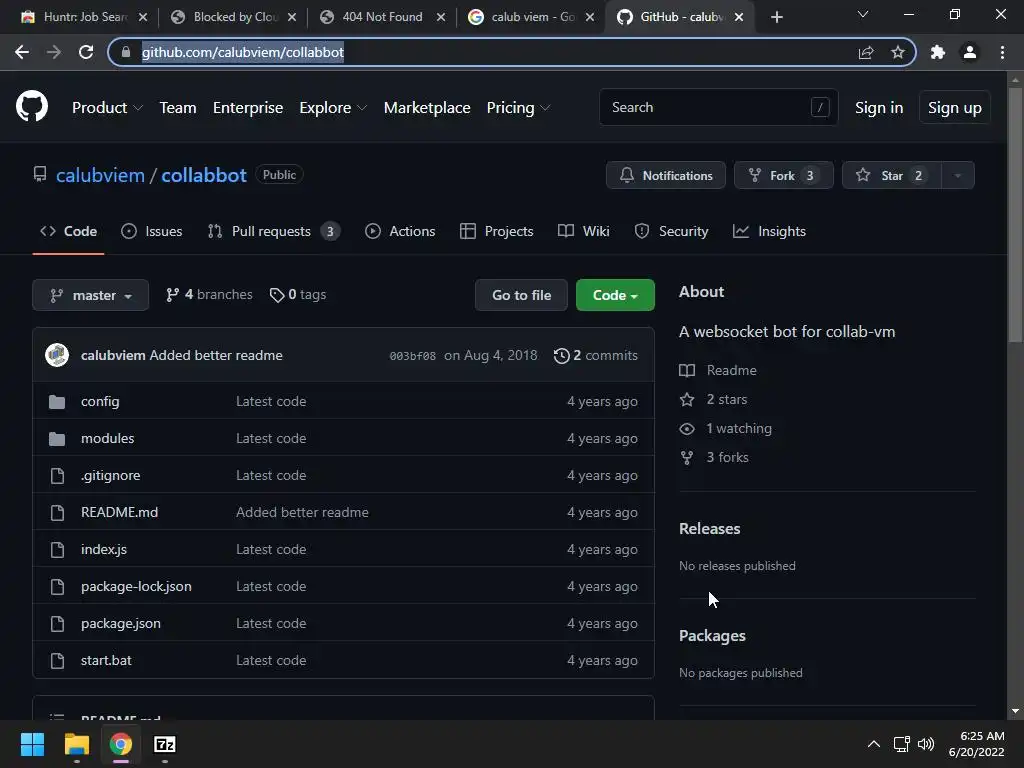Open File Explorer from taskbar
1024x768 pixels.
[x=76, y=744]
